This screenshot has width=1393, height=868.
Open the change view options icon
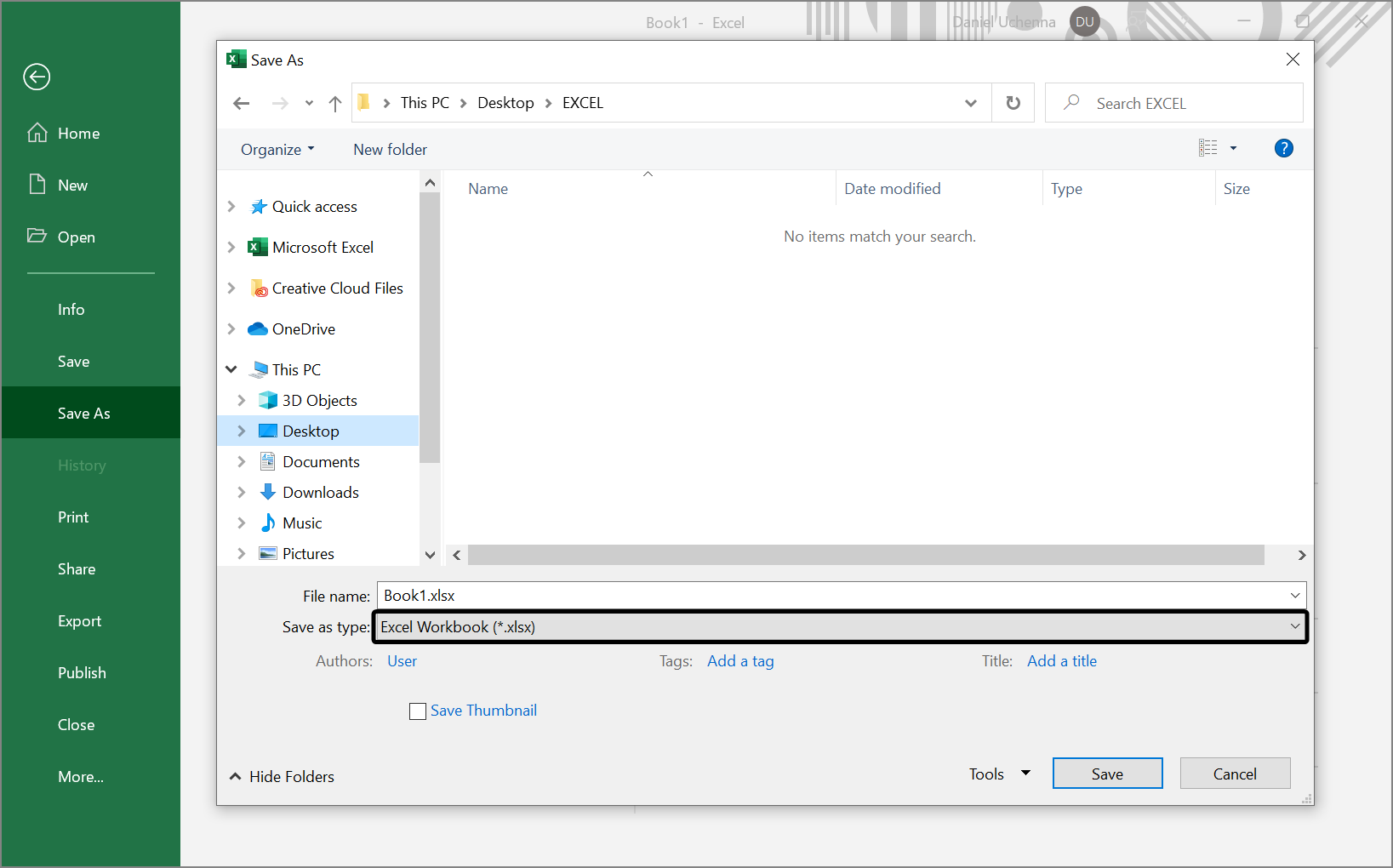[1209, 147]
